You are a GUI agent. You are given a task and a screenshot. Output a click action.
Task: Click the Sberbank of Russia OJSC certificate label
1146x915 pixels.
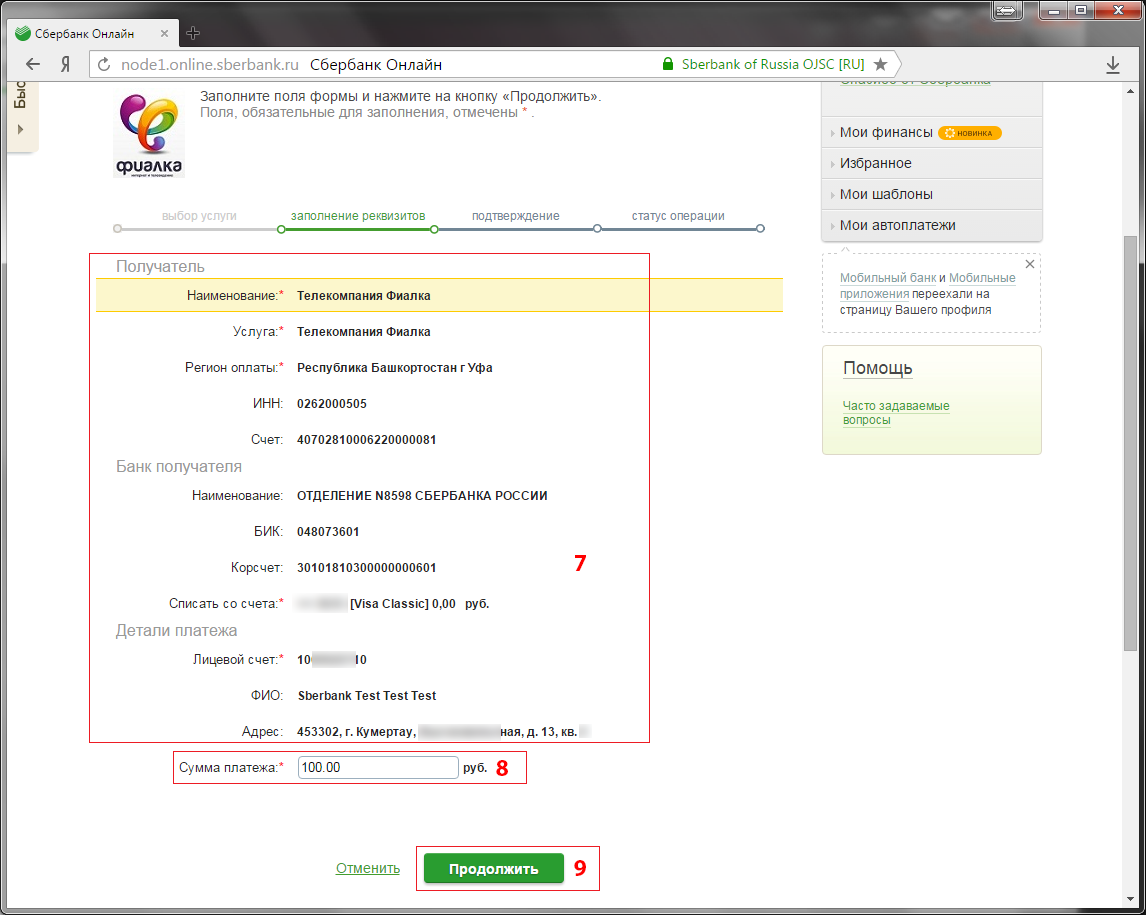(x=773, y=64)
